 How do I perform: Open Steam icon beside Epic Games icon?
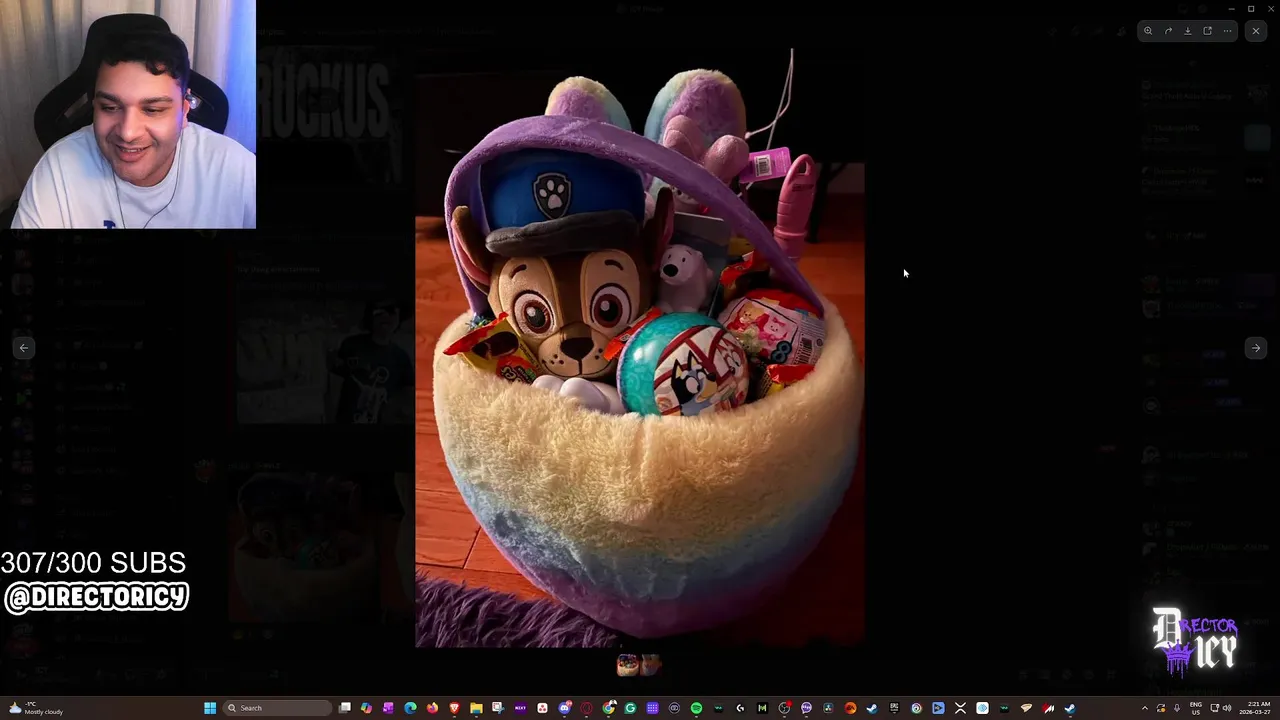(872, 708)
